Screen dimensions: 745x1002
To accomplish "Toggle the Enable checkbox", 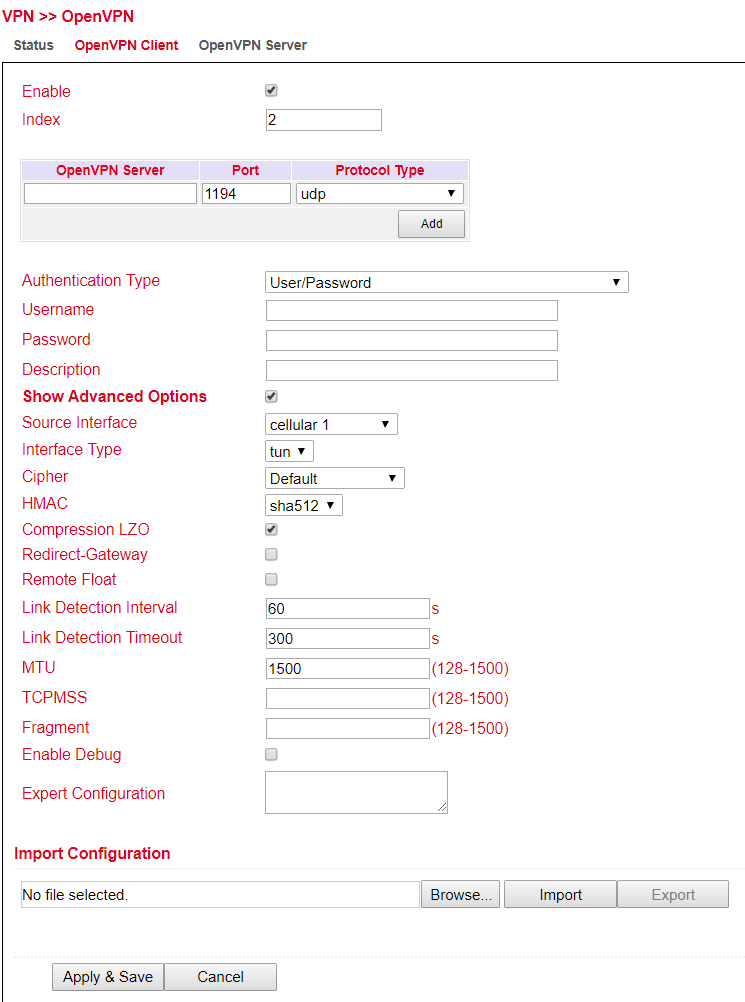I will pos(271,91).
